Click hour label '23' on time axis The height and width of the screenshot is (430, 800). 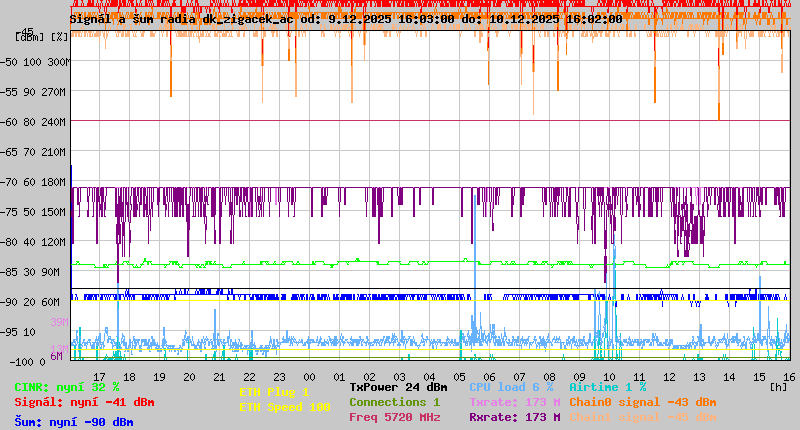pyautogui.click(x=280, y=377)
